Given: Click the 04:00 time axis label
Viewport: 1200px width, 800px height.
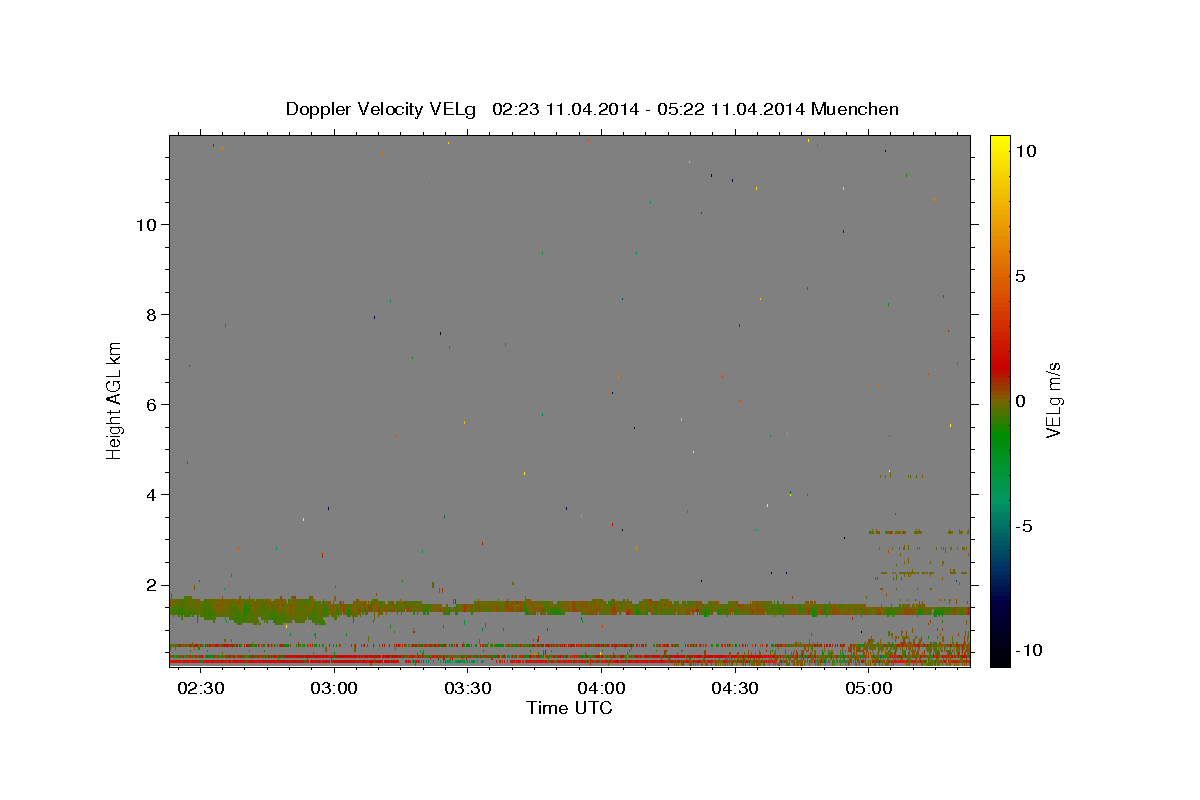Looking at the screenshot, I should pyautogui.click(x=602, y=689).
